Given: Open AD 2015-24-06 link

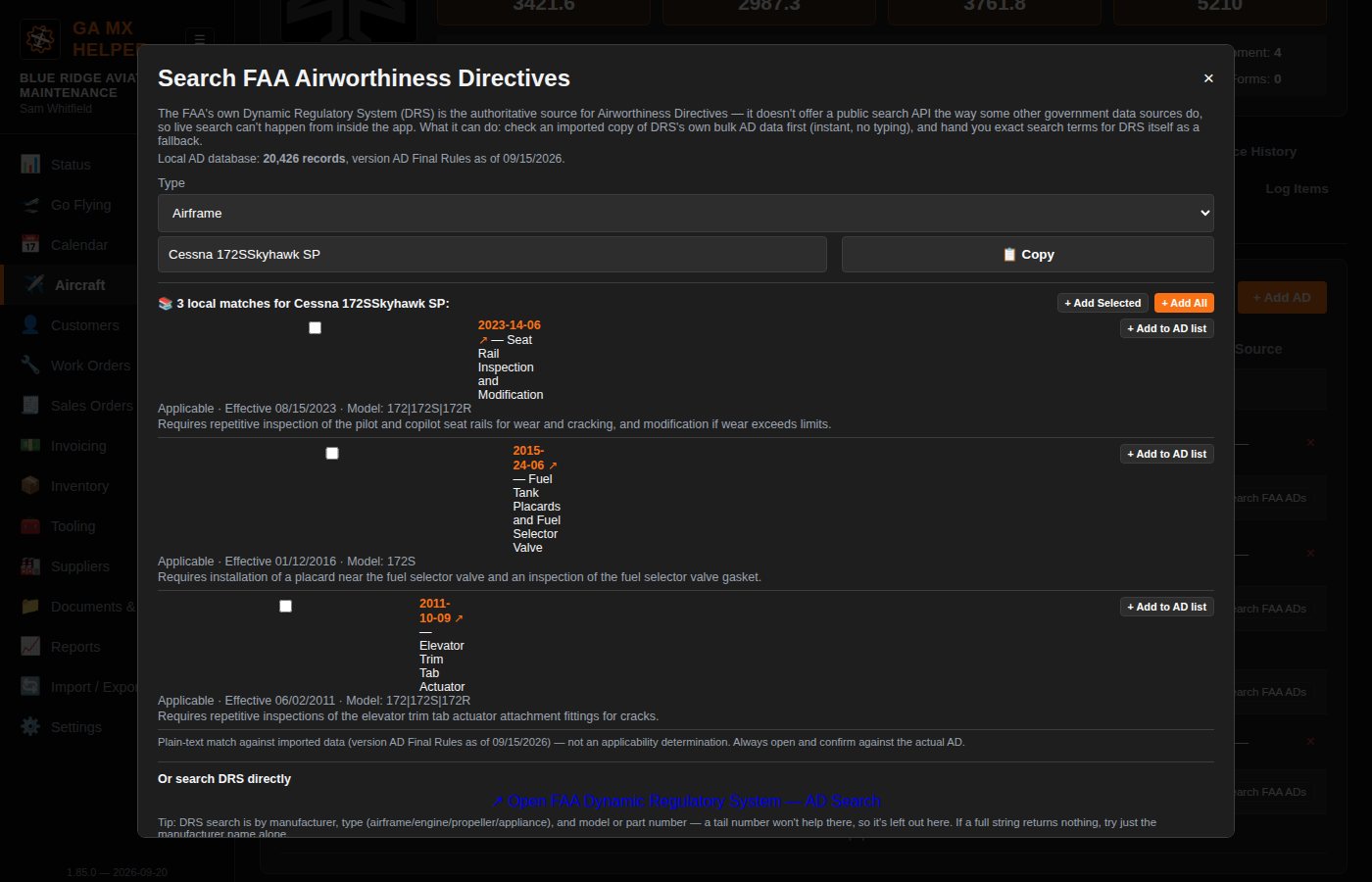Looking at the screenshot, I should (534, 458).
